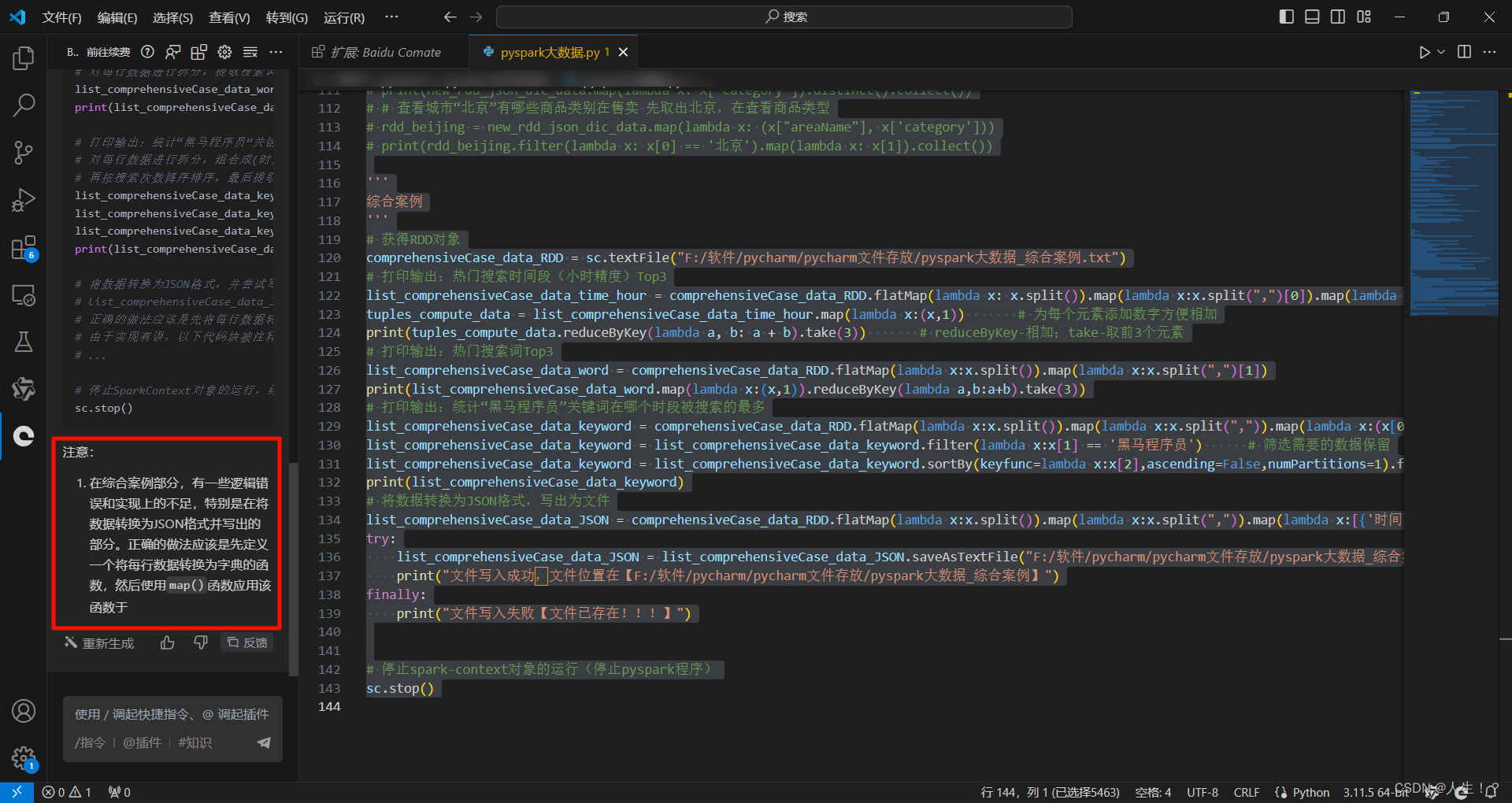Open more actions in Comate panel header
This screenshot has width=1512, height=803.
pos(276,52)
